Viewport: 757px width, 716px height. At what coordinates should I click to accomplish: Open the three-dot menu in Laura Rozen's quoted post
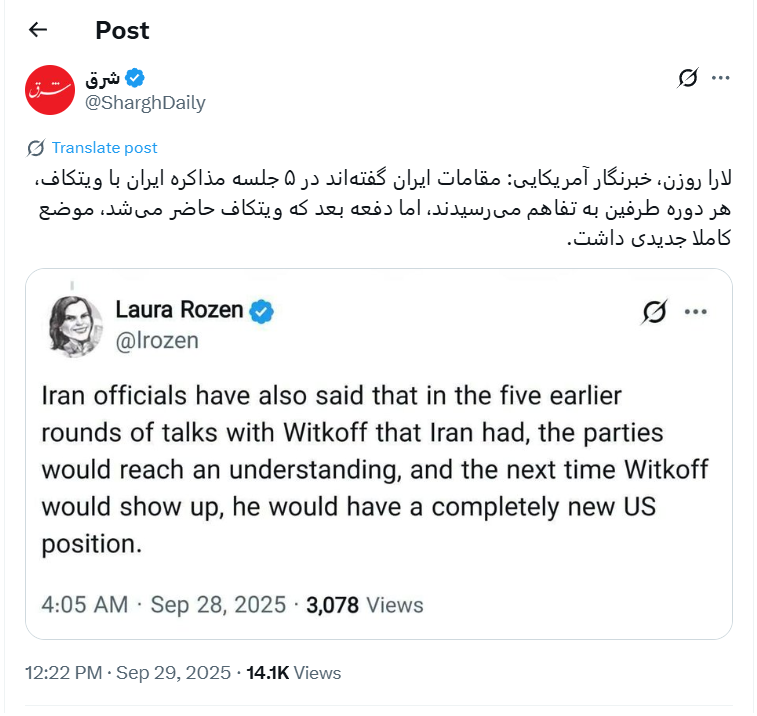tap(695, 312)
